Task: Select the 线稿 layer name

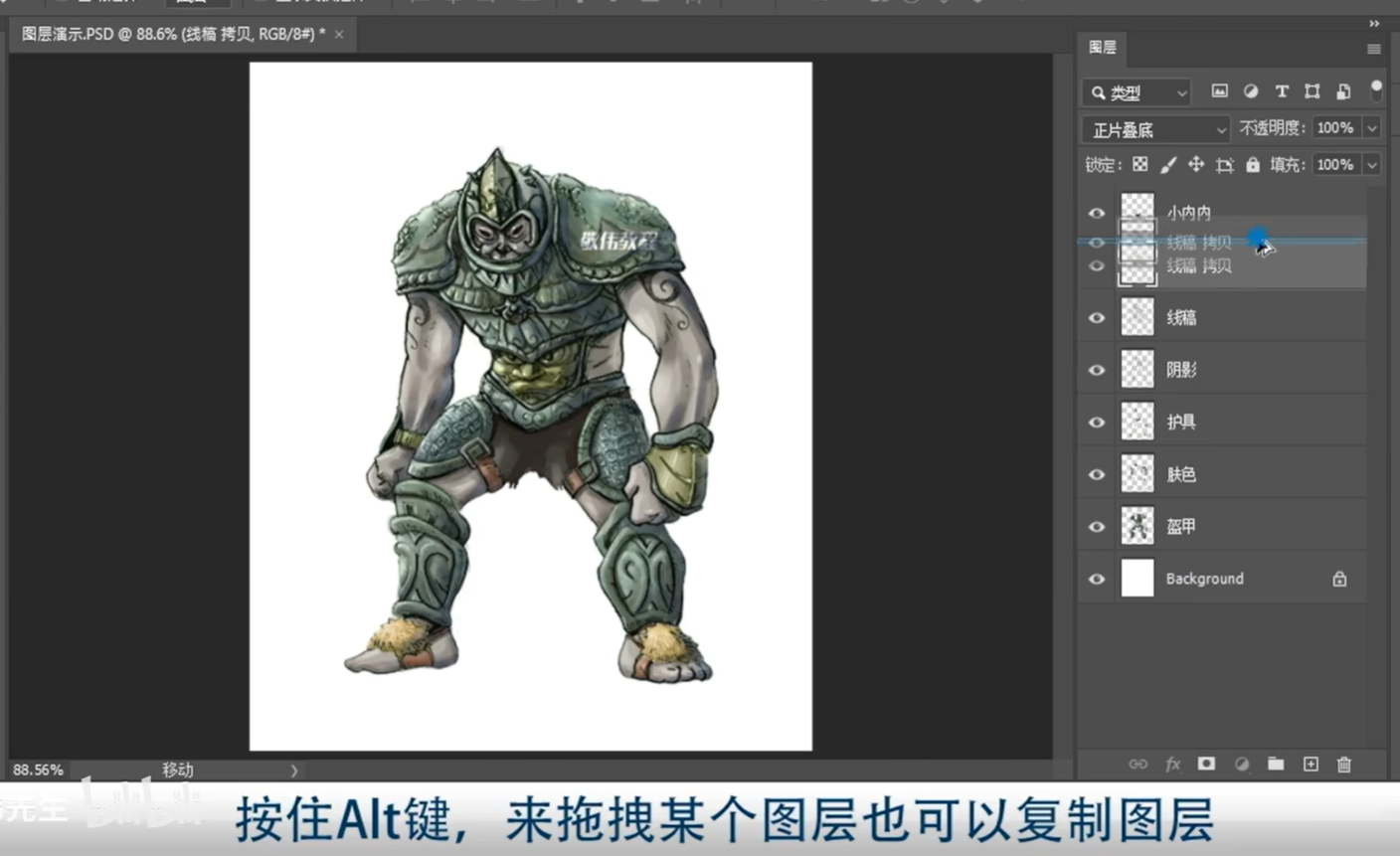Action: click(1181, 318)
